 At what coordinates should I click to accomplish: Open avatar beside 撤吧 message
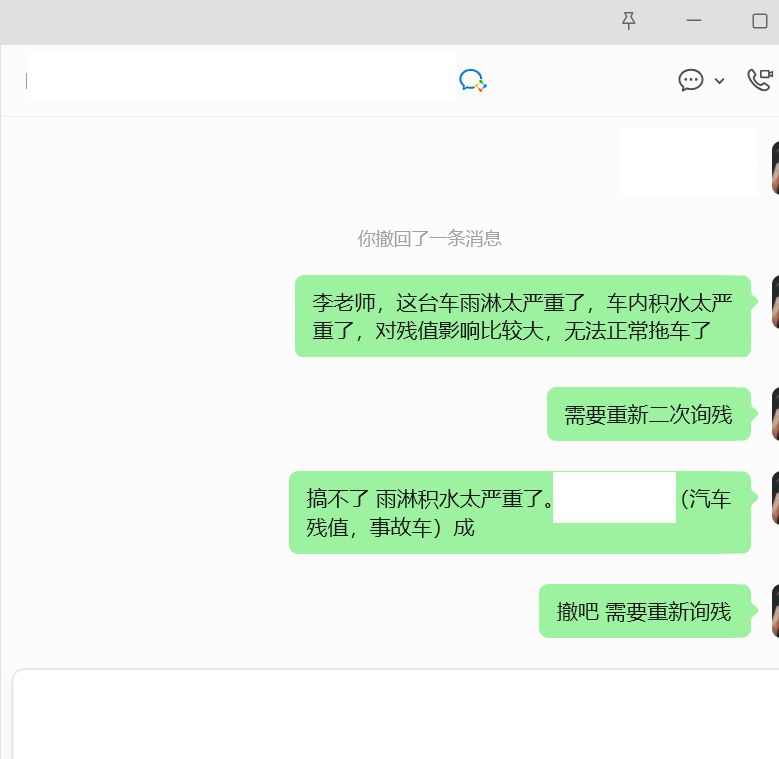tap(774, 611)
